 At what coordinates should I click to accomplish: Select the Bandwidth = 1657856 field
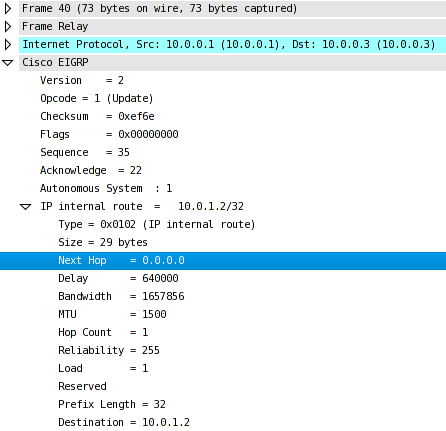pyautogui.click(x=121, y=296)
